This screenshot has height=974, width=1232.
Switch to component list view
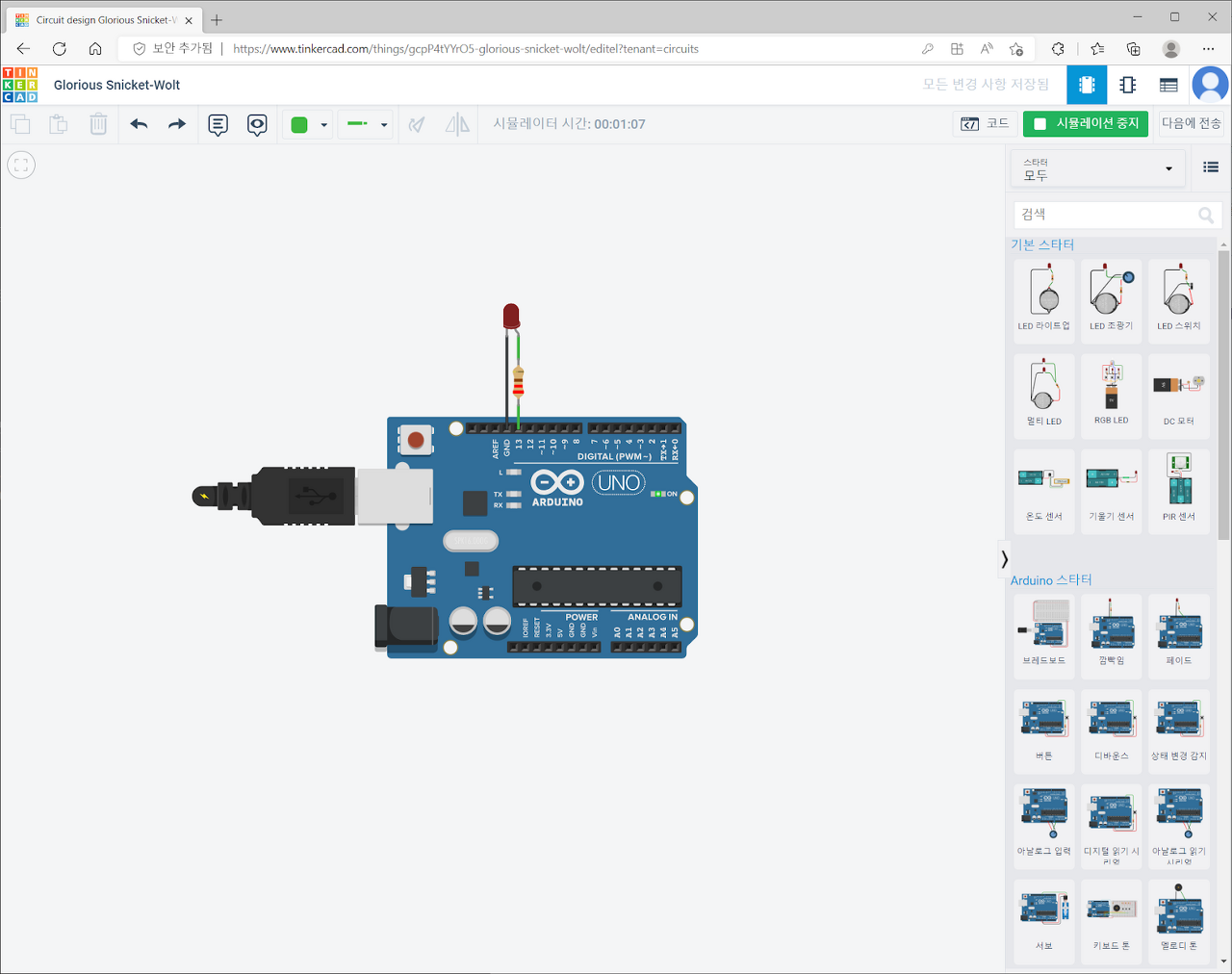(x=1168, y=85)
